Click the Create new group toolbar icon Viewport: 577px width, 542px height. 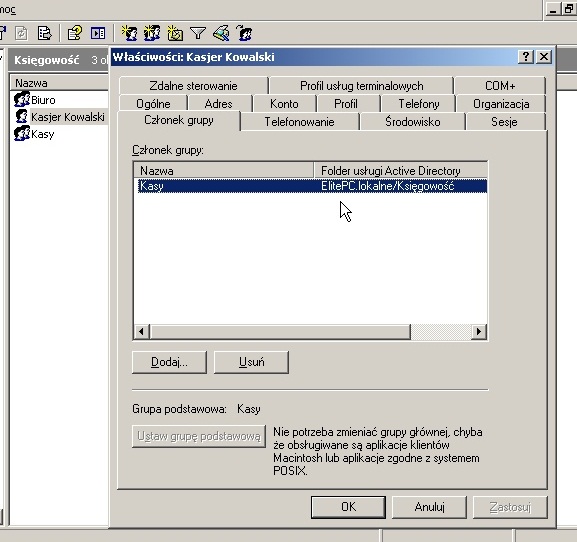(152, 33)
